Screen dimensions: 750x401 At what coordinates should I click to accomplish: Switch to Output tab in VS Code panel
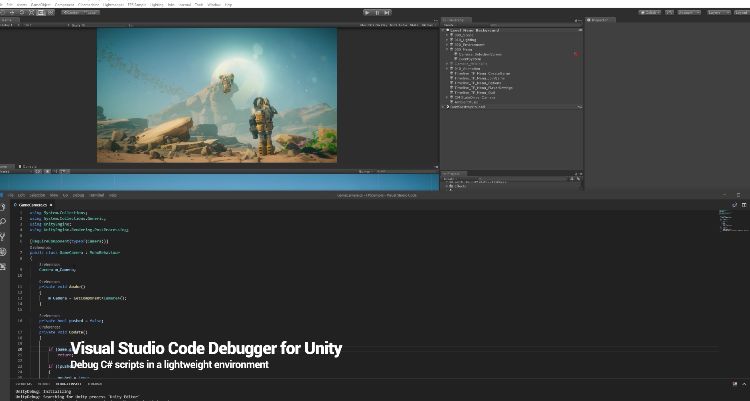point(44,384)
